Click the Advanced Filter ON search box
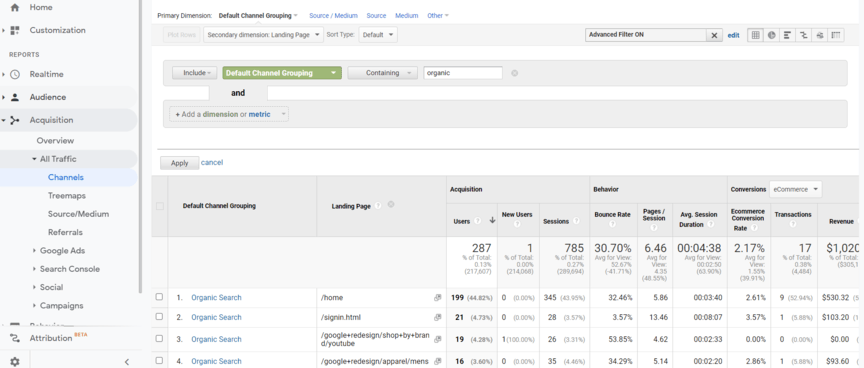The height and width of the screenshot is (368, 864). click(646, 35)
